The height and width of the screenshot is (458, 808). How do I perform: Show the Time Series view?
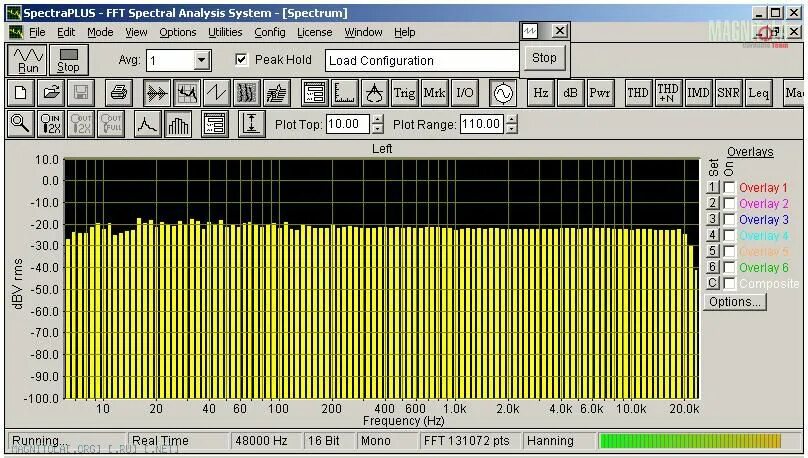(157, 93)
